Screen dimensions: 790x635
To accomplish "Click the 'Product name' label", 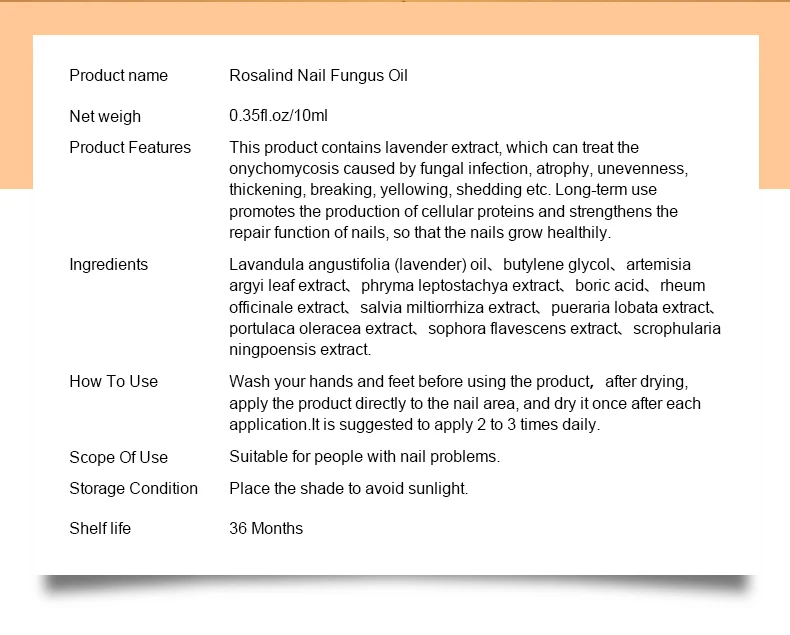I will tap(118, 76).
